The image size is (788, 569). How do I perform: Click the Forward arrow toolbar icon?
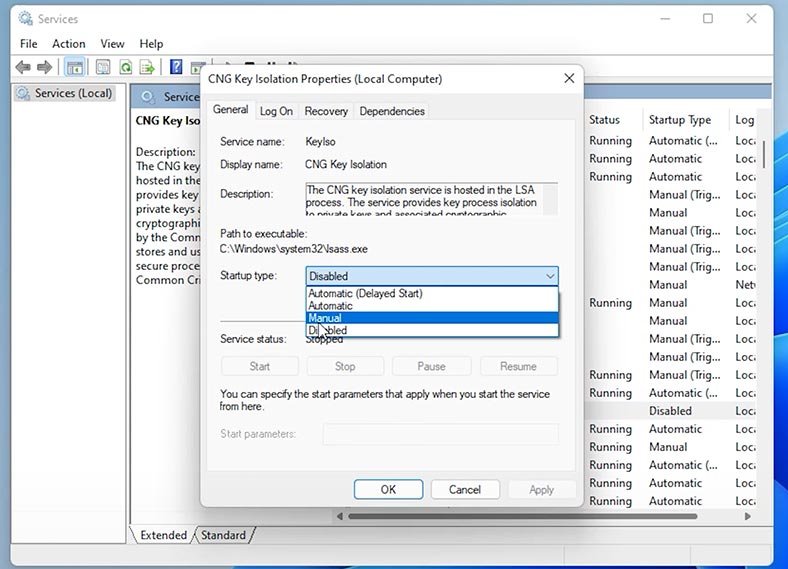pos(45,67)
